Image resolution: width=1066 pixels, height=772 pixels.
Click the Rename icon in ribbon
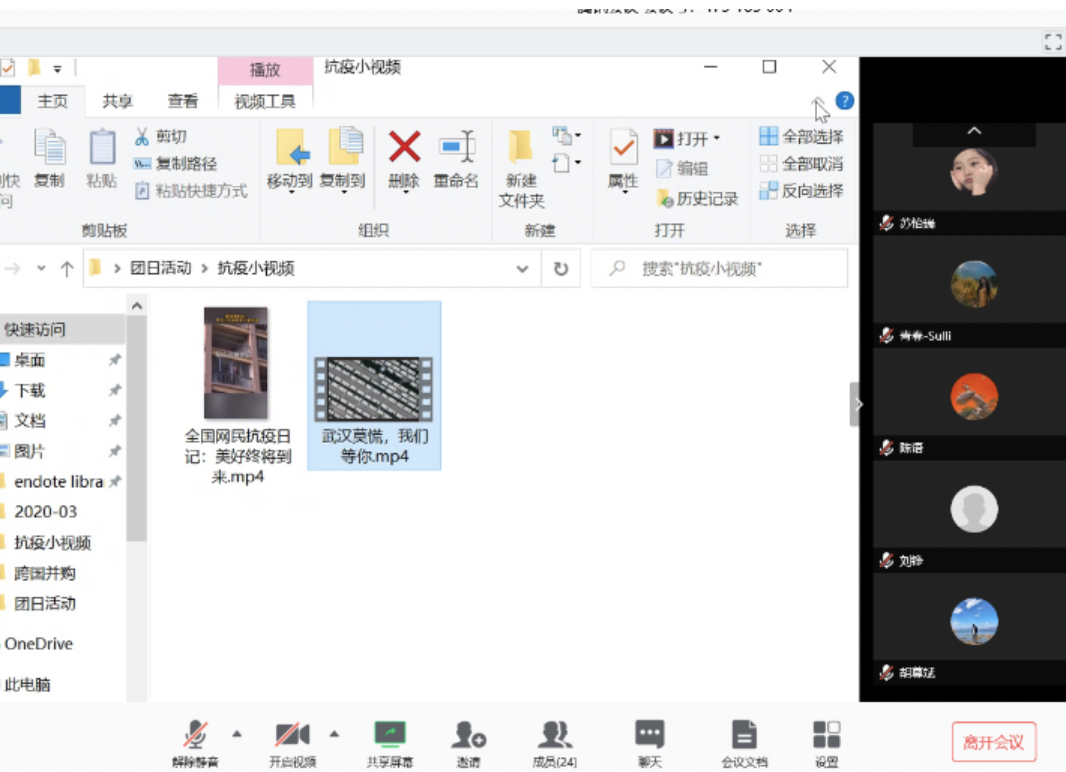click(x=456, y=149)
